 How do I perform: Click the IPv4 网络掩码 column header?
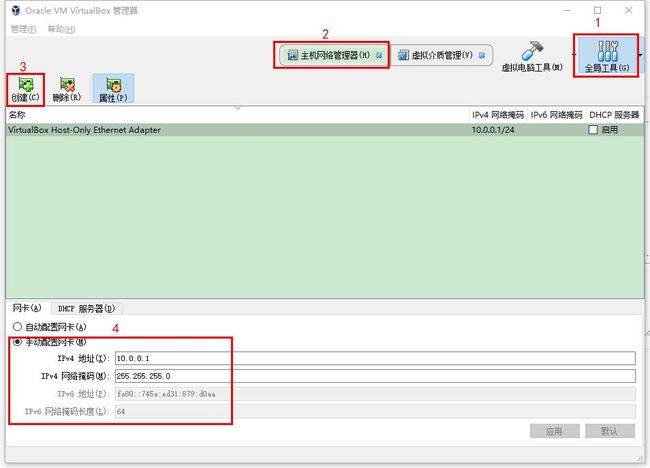point(498,115)
